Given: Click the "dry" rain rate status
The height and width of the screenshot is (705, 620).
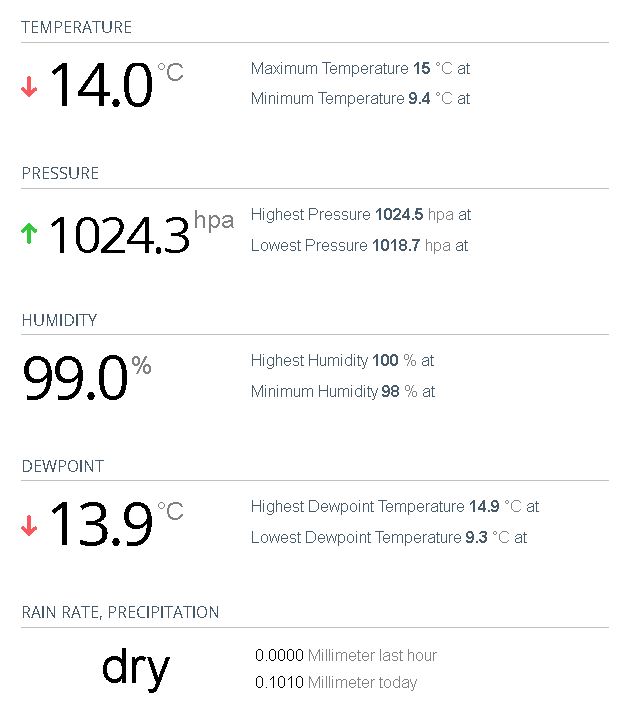Looking at the screenshot, I should [x=135, y=667].
